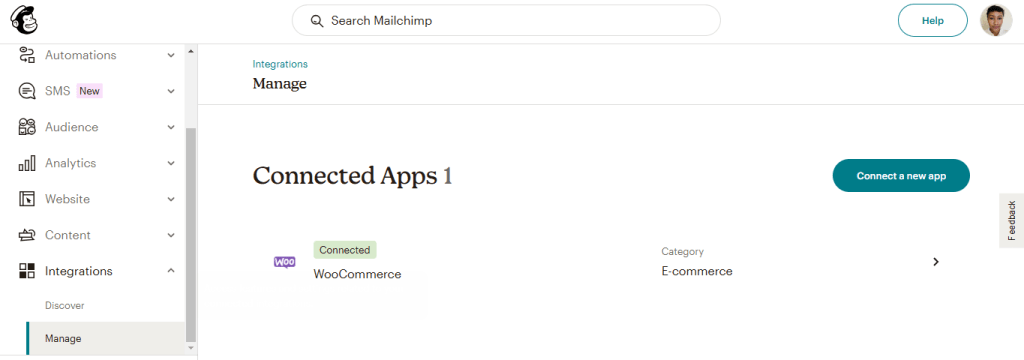This screenshot has width=1024, height=360.
Task: Click the WooCommerce app name
Action: pyautogui.click(x=357, y=274)
